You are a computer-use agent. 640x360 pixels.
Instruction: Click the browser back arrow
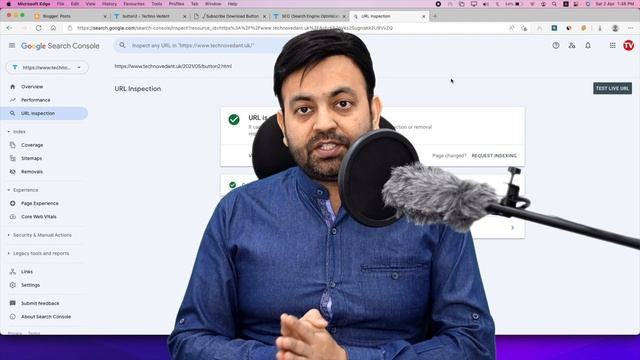(9, 28)
